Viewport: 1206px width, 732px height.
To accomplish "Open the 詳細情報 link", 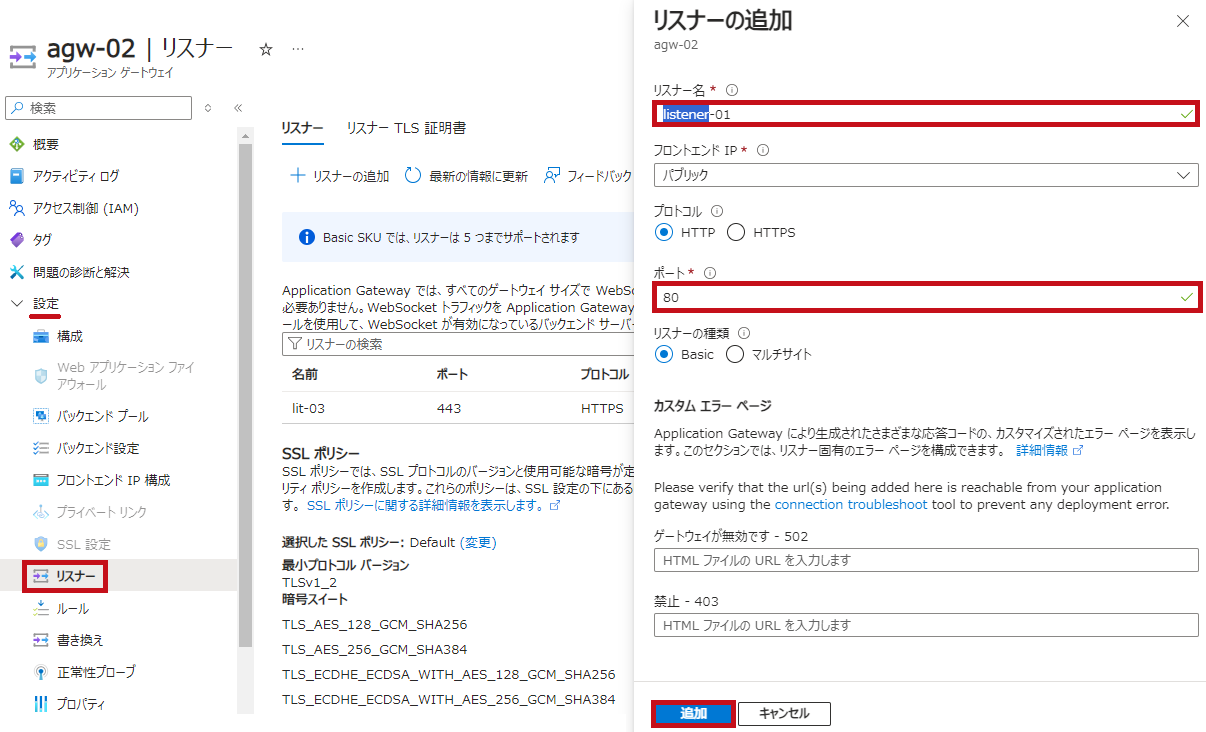I will 1050,451.
